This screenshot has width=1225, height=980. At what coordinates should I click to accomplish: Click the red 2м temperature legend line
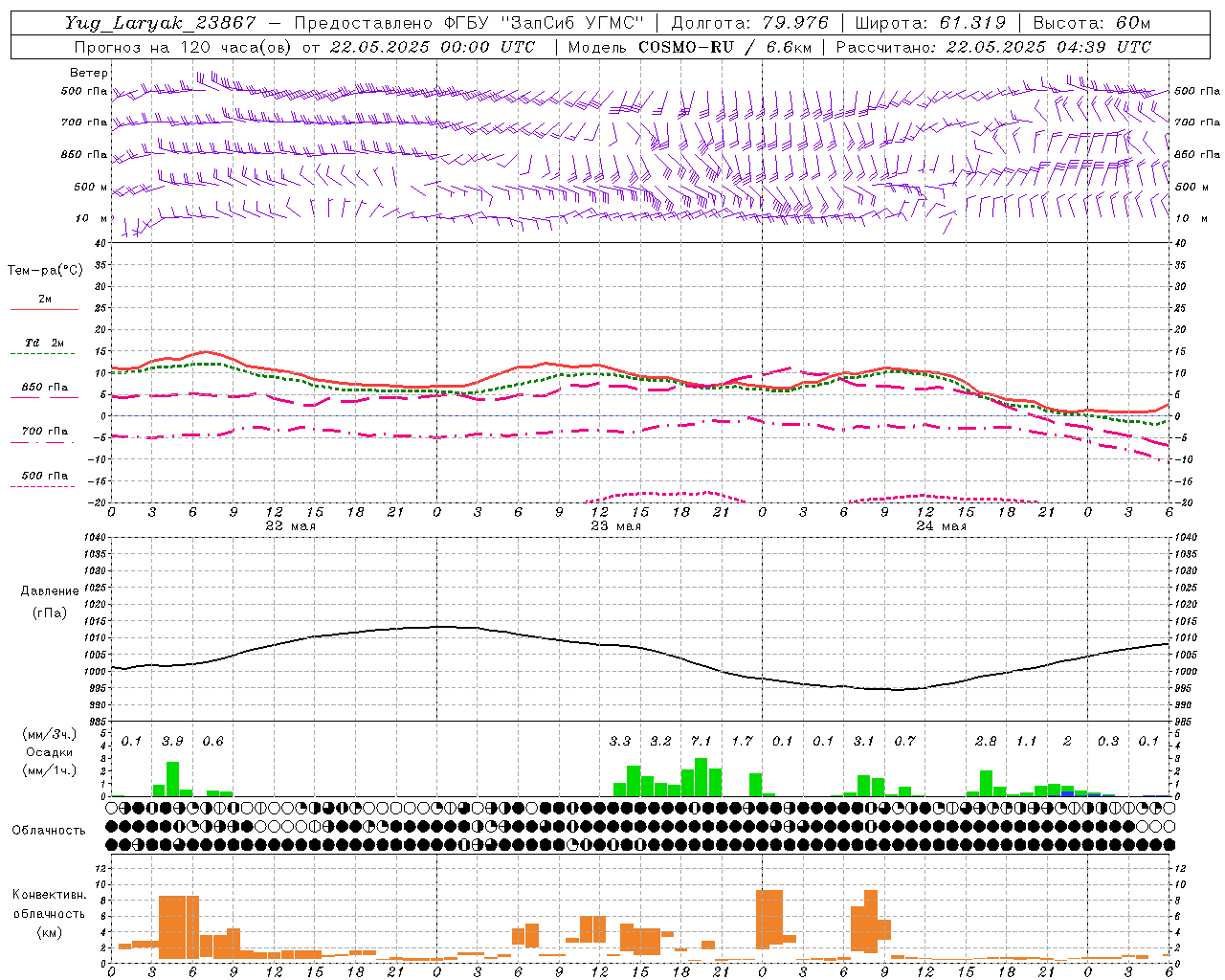[44, 309]
